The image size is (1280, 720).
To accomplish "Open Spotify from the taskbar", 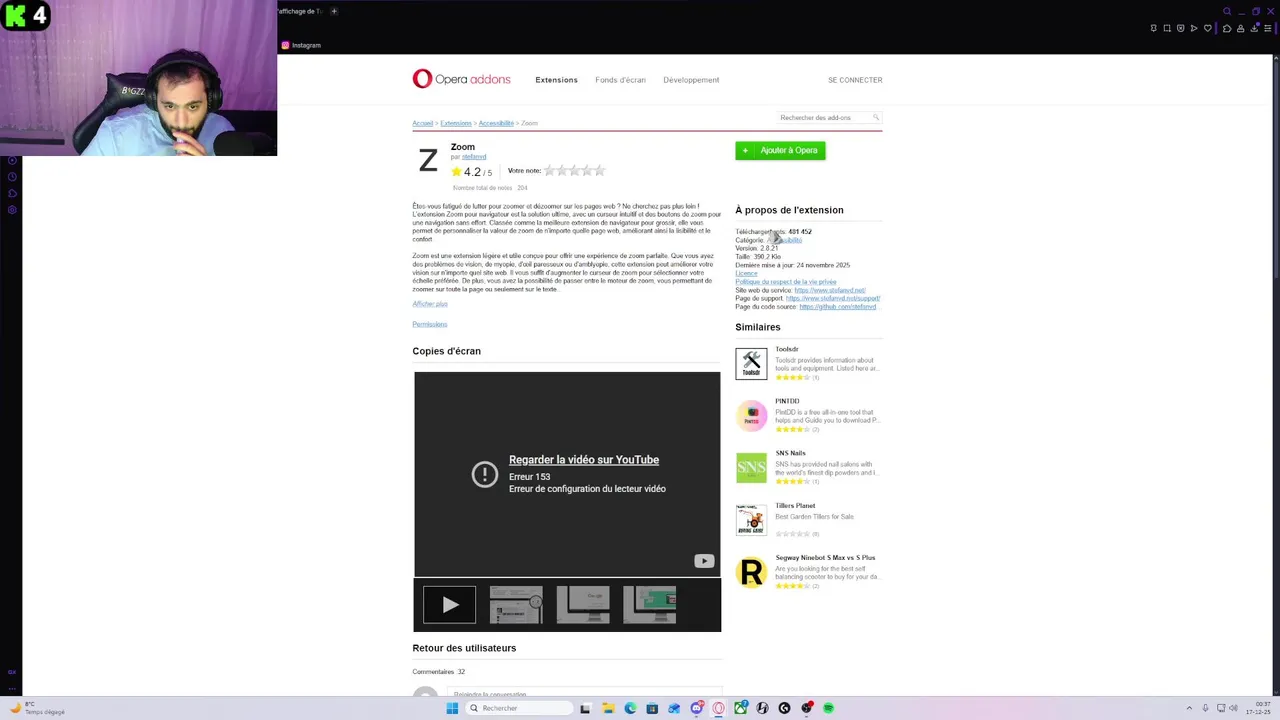I will 828,708.
